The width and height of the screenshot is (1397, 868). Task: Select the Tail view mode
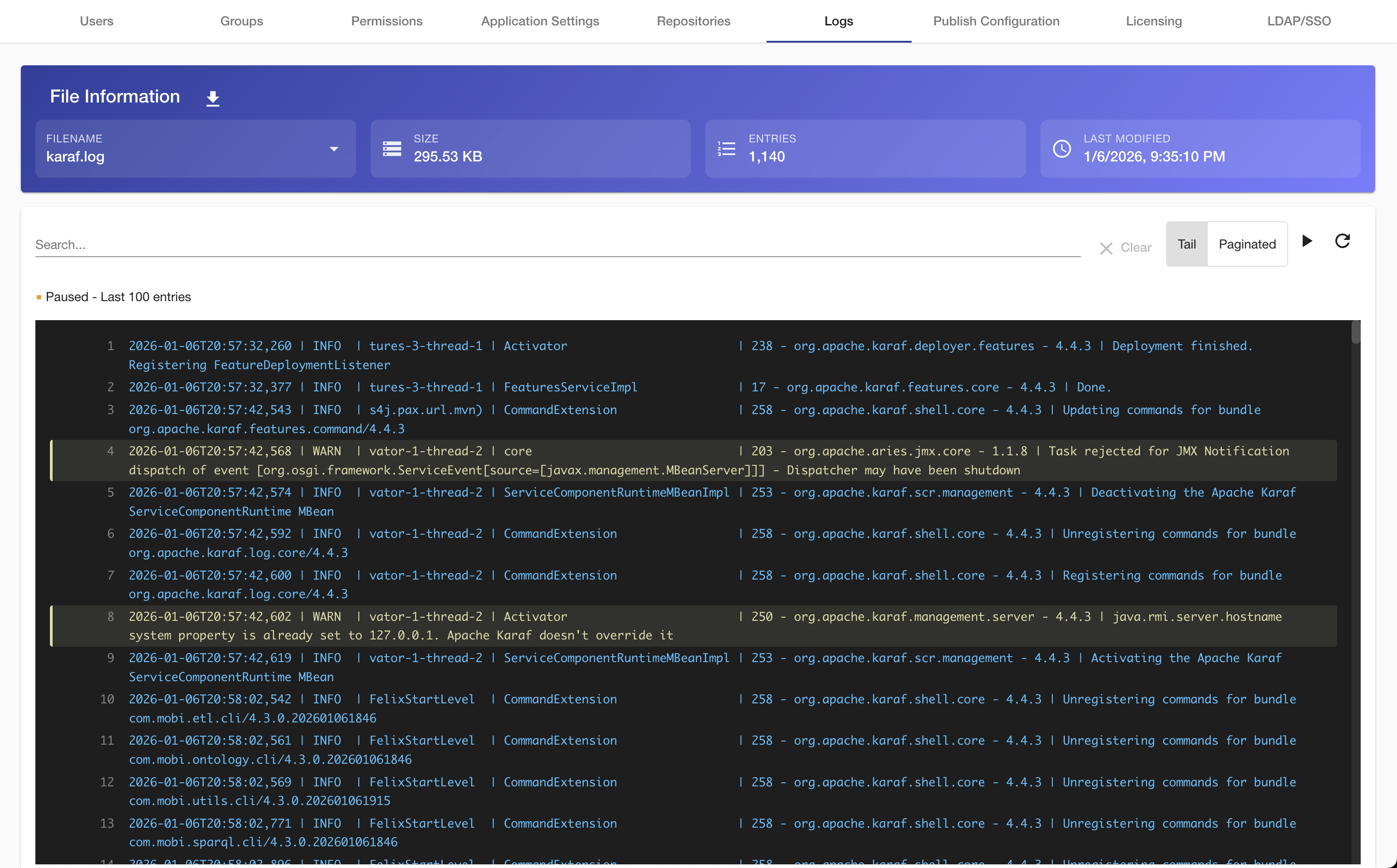tap(1186, 244)
